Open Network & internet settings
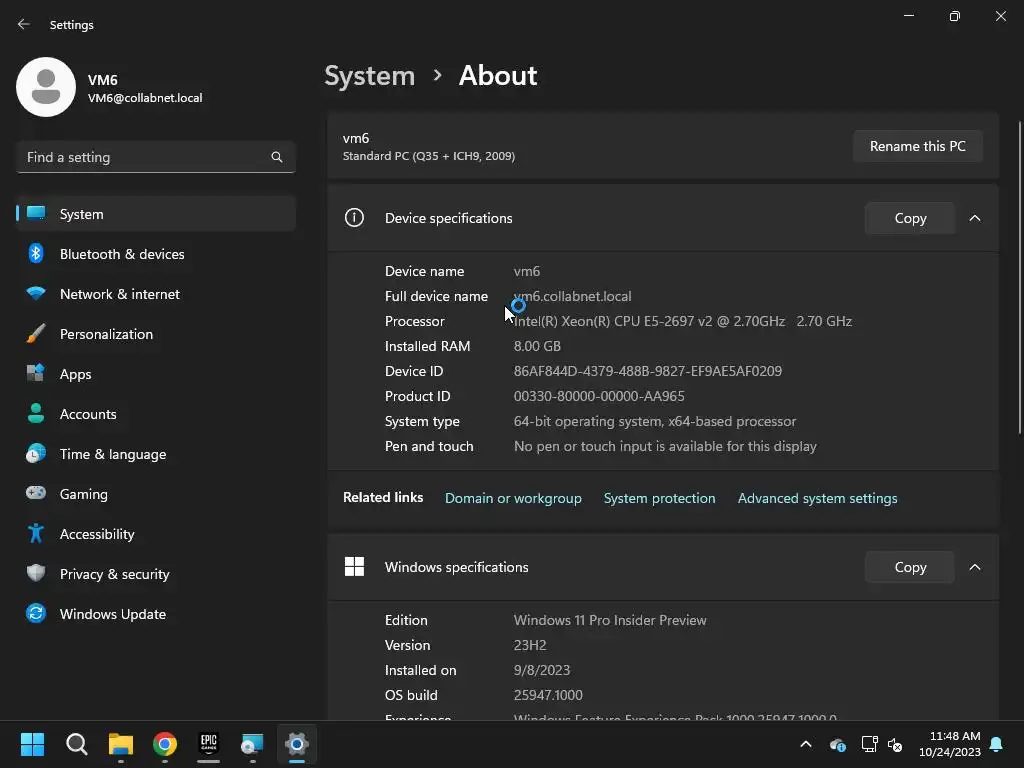This screenshot has width=1024, height=768. point(155,294)
